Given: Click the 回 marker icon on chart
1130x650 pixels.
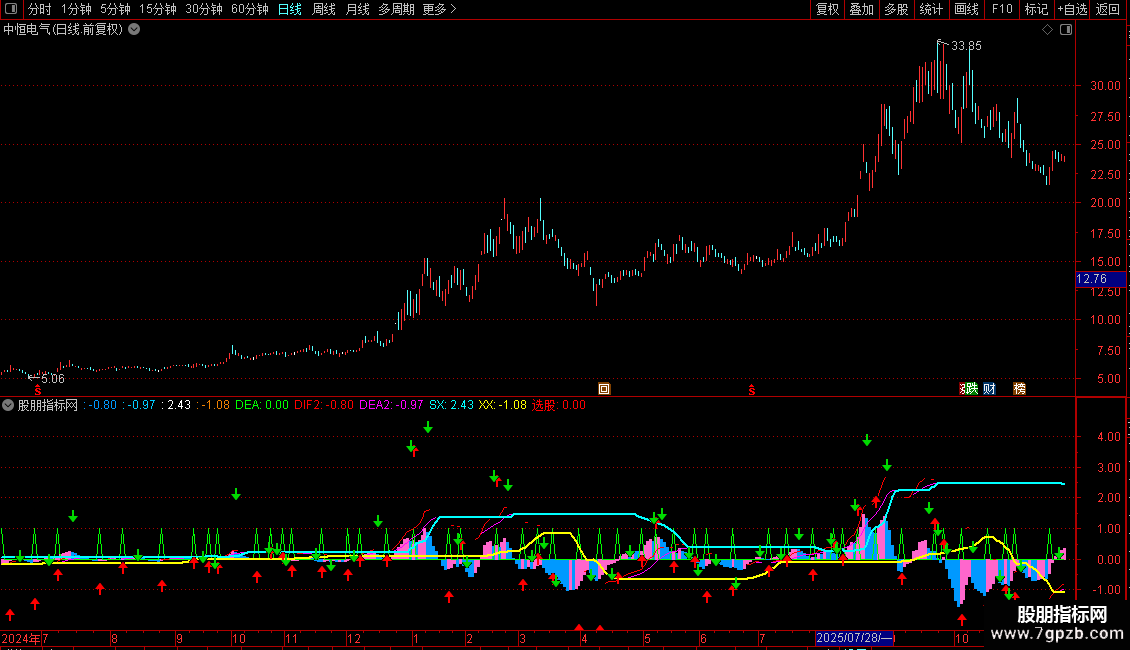Looking at the screenshot, I should 604,389.
